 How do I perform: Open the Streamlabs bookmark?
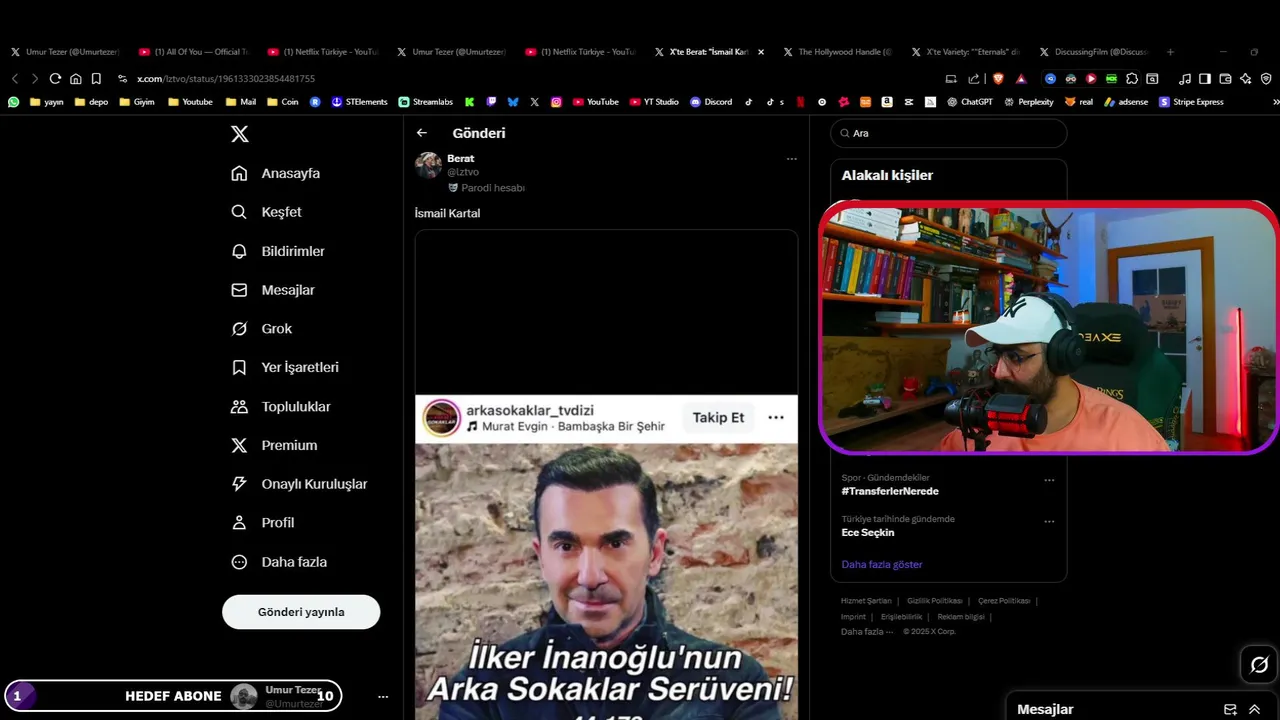pyautogui.click(x=425, y=102)
